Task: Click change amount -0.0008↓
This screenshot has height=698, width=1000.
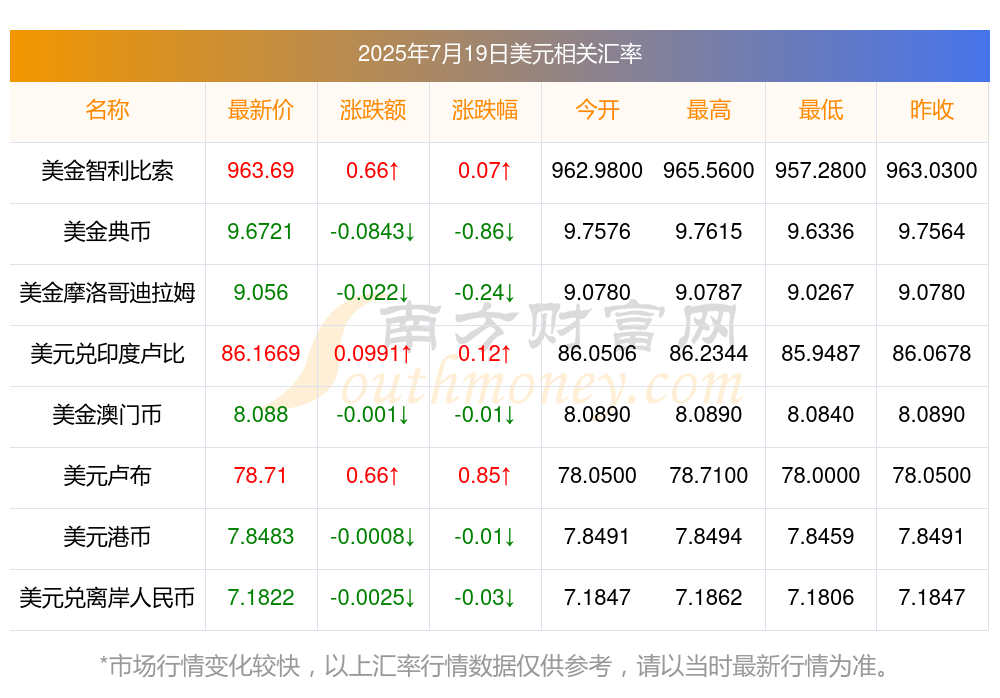Action: tap(372, 536)
